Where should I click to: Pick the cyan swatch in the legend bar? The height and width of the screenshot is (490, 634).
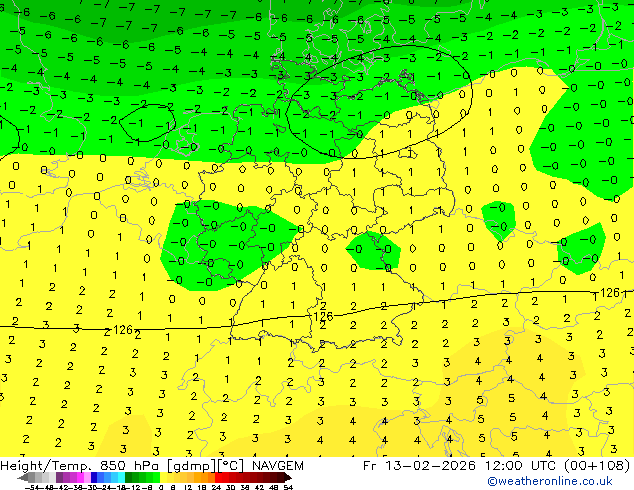pos(121,477)
